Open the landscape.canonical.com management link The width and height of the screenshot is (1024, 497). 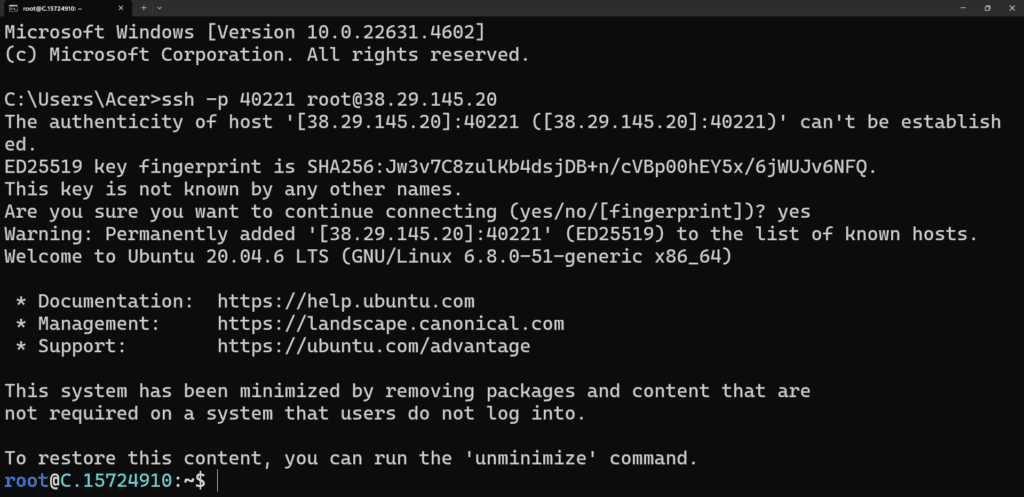point(390,324)
